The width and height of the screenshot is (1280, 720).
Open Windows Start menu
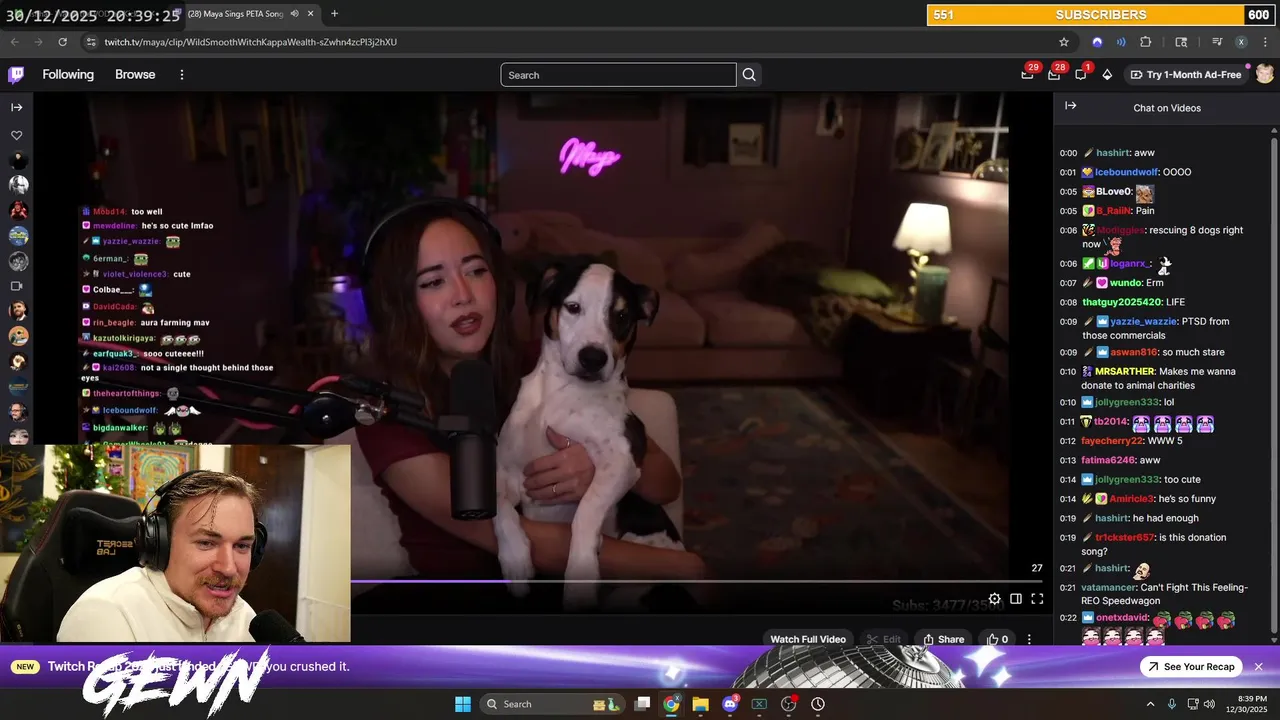[463, 704]
